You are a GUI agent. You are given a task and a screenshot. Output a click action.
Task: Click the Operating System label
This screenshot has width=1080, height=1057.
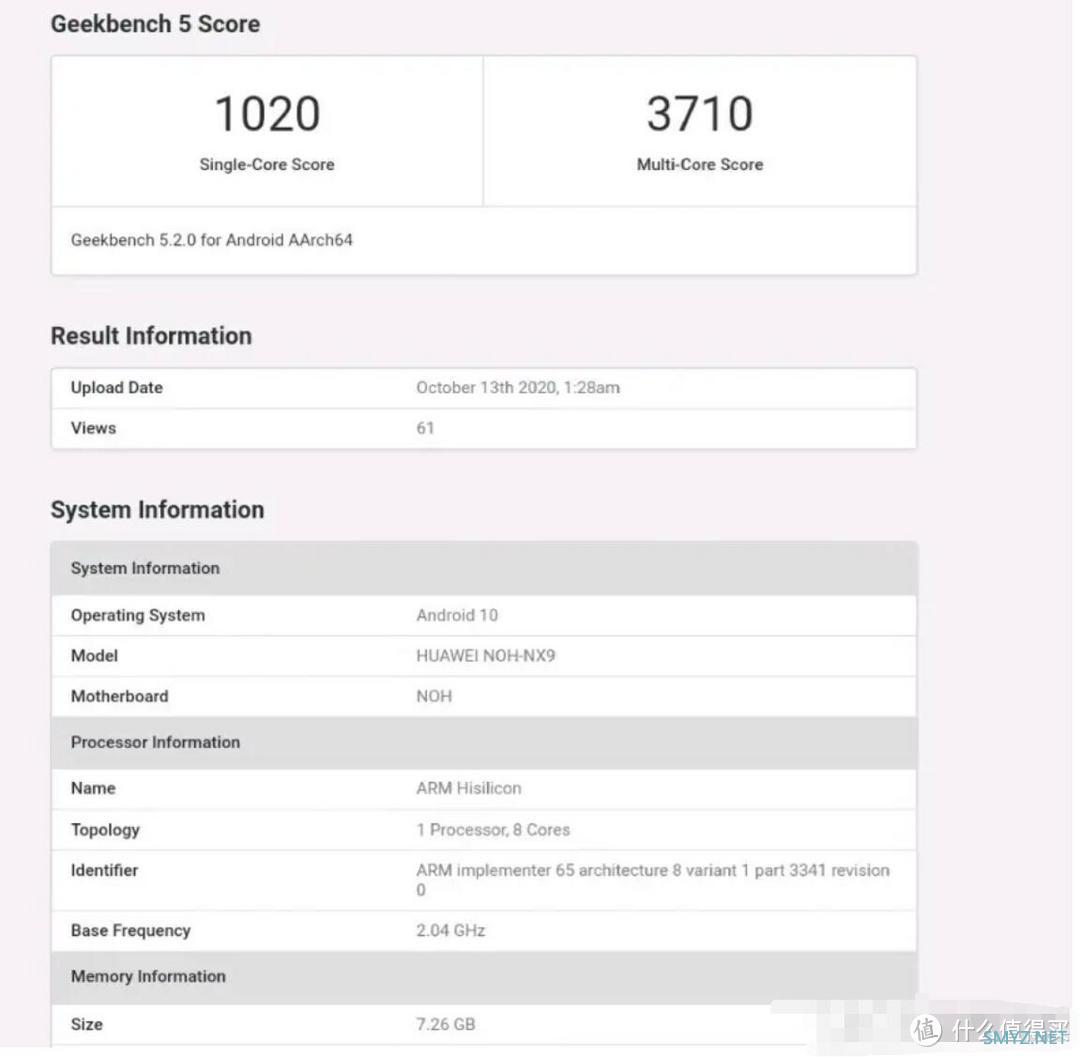[138, 616]
